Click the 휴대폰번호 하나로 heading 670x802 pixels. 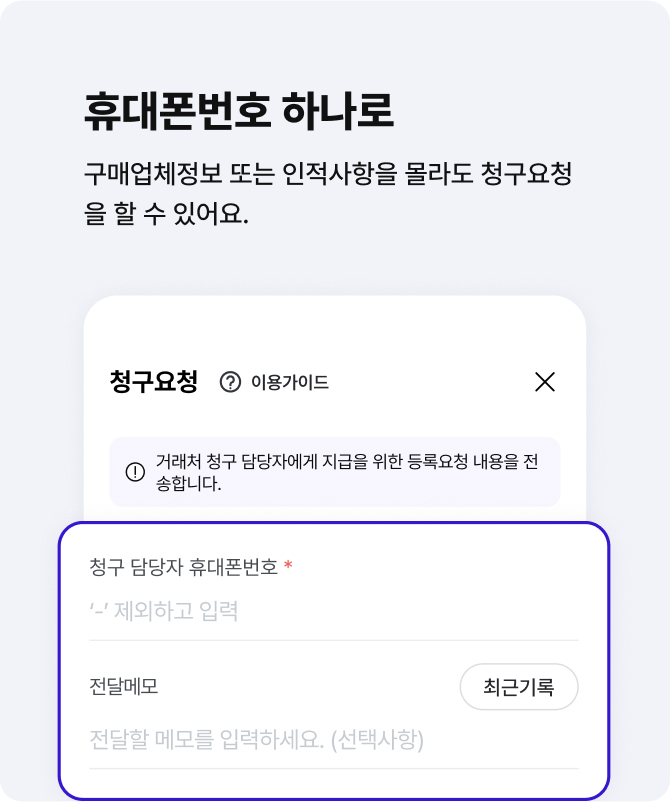point(239,111)
